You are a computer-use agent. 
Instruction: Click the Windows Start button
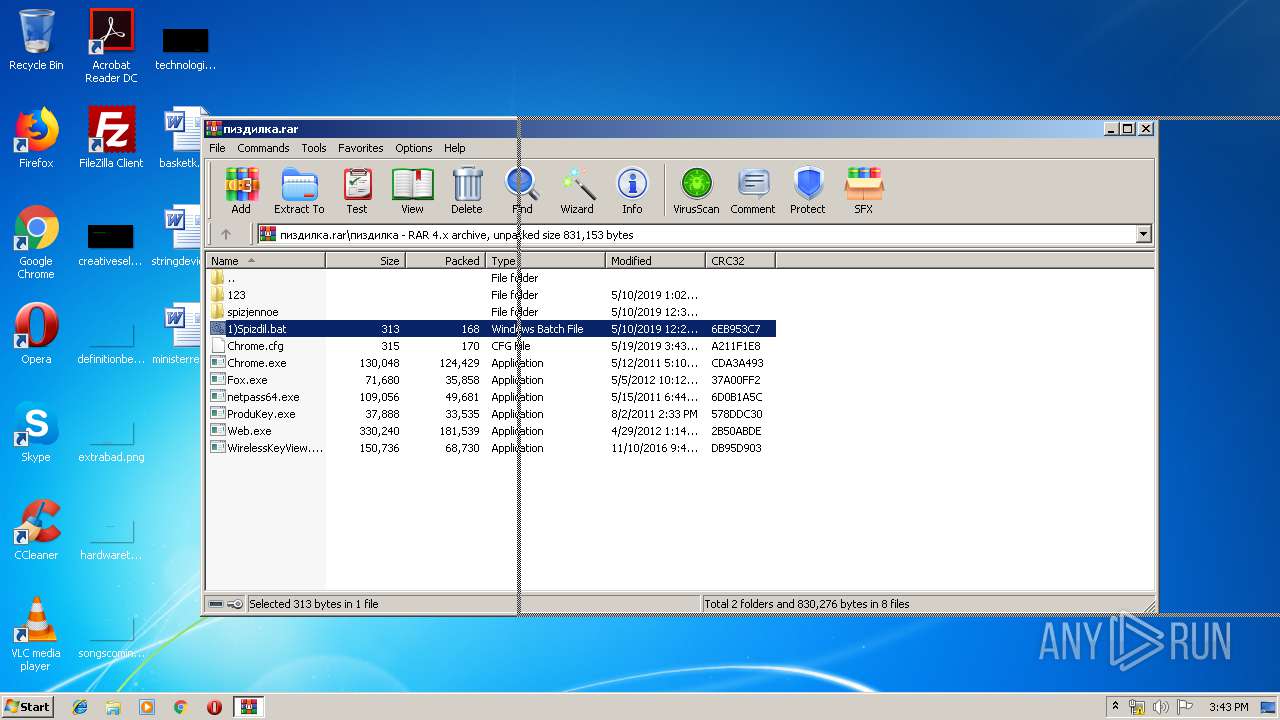(28, 707)
